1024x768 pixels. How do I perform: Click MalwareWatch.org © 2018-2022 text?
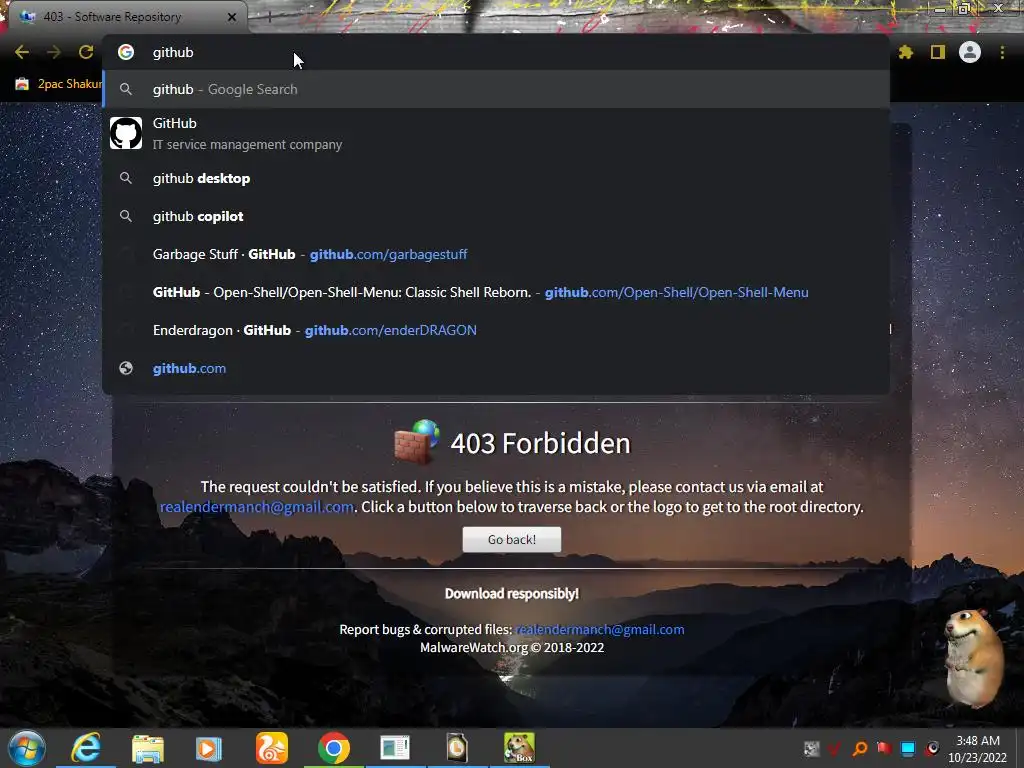(x=511, y=648)
